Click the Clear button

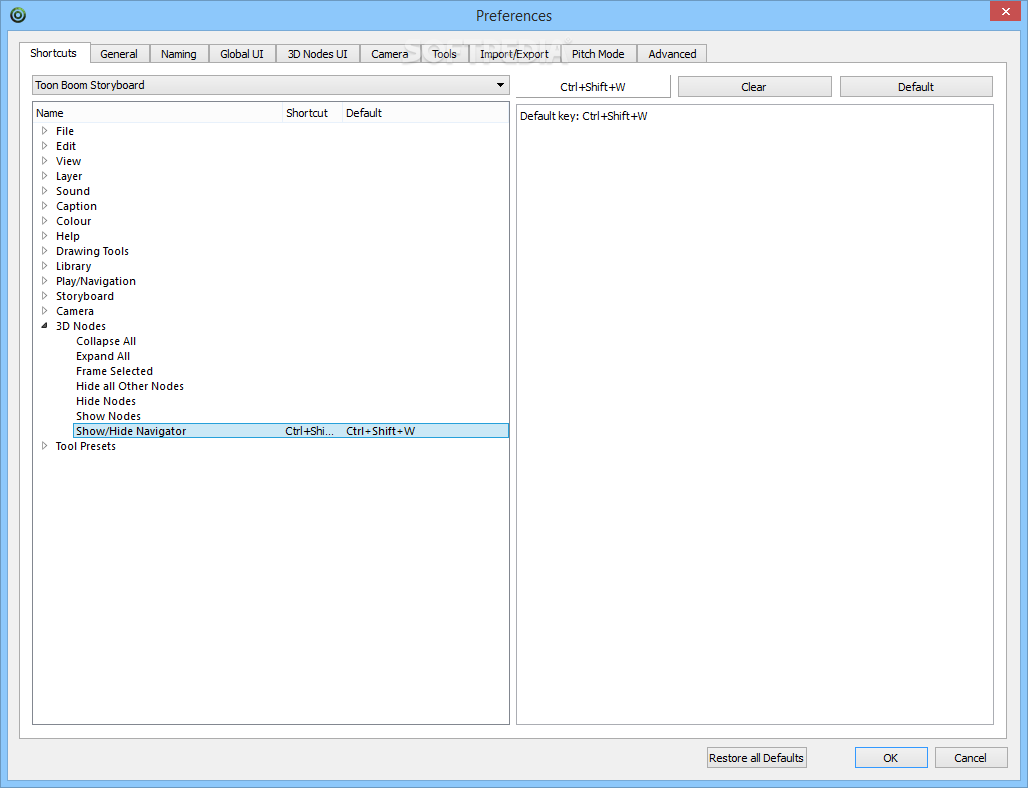pos(754,87)
